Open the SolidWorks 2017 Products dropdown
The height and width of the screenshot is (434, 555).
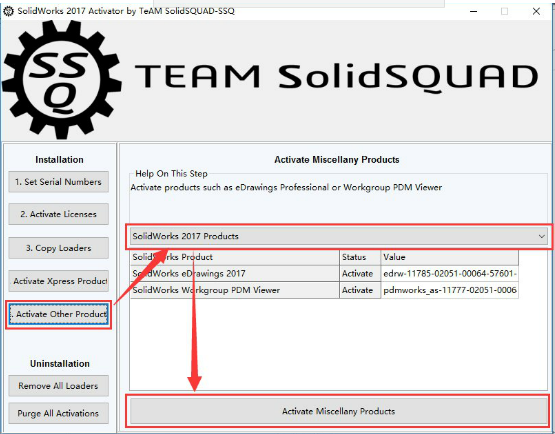339,236
